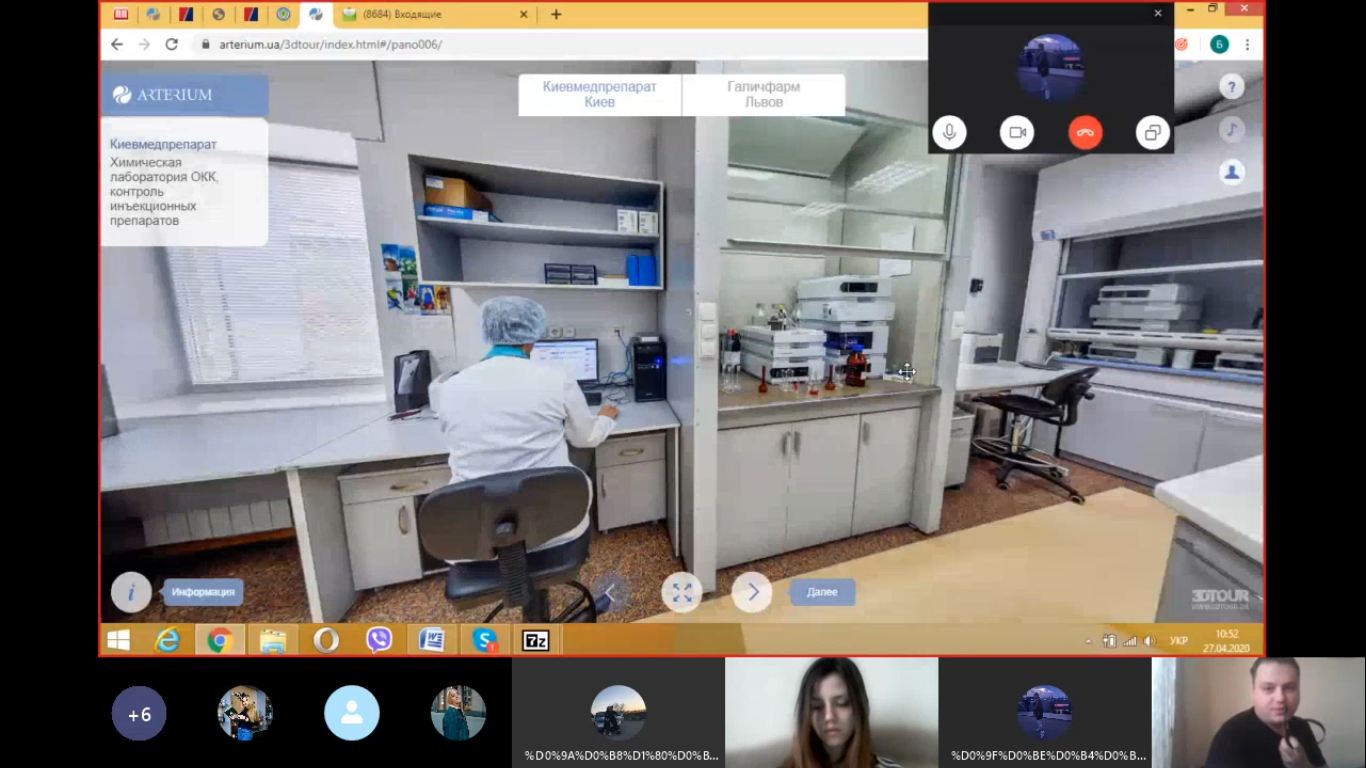
Task: Select the Галичфарм Львов tab
Action: (x=764, y=95)
